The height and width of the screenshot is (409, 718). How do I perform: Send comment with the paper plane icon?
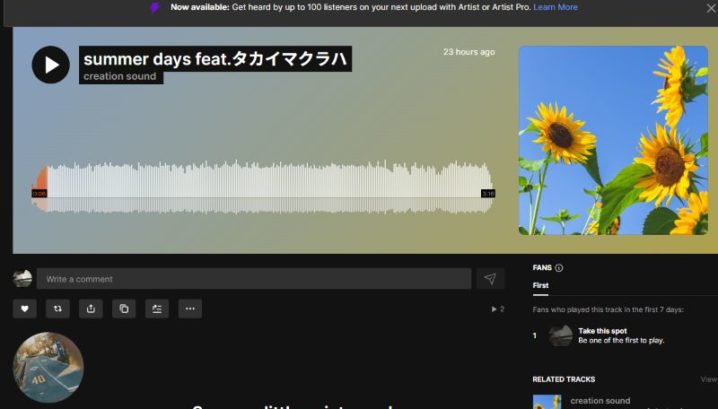click(489, 279)
